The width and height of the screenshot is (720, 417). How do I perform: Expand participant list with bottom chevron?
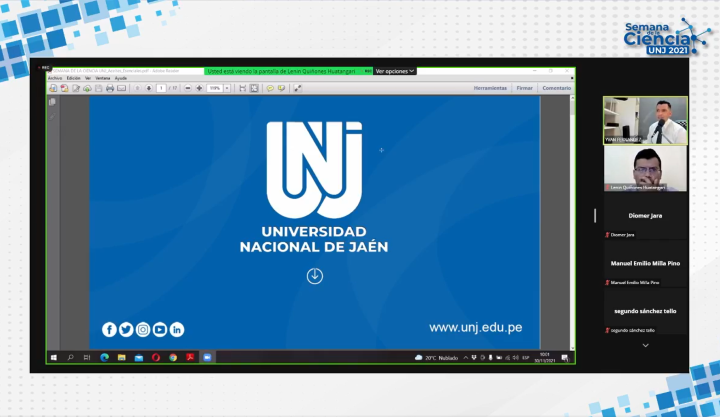[x=645, y=345]
